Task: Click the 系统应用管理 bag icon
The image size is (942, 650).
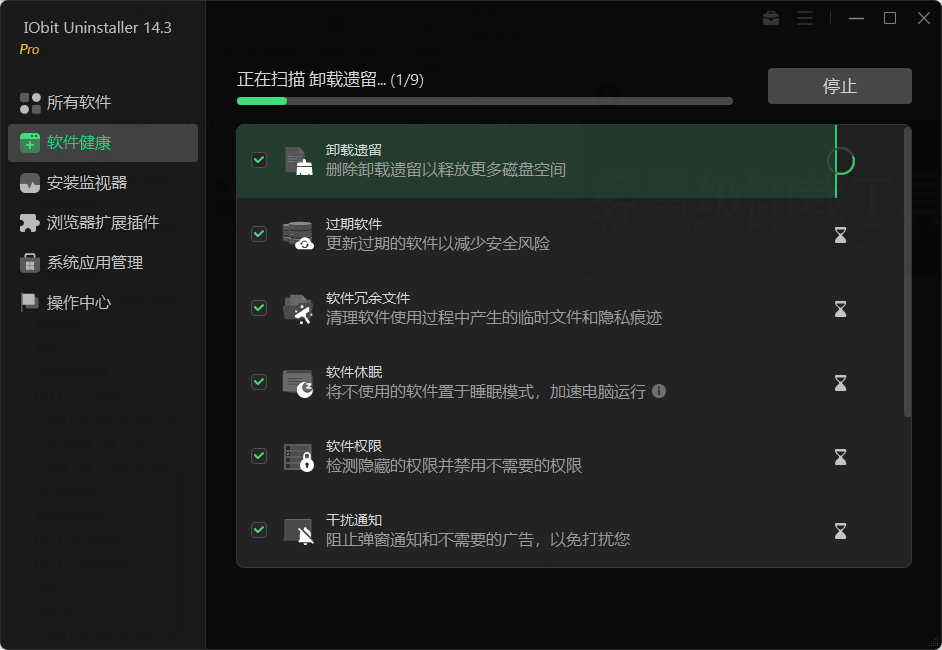Action: (x=30, y=263)
